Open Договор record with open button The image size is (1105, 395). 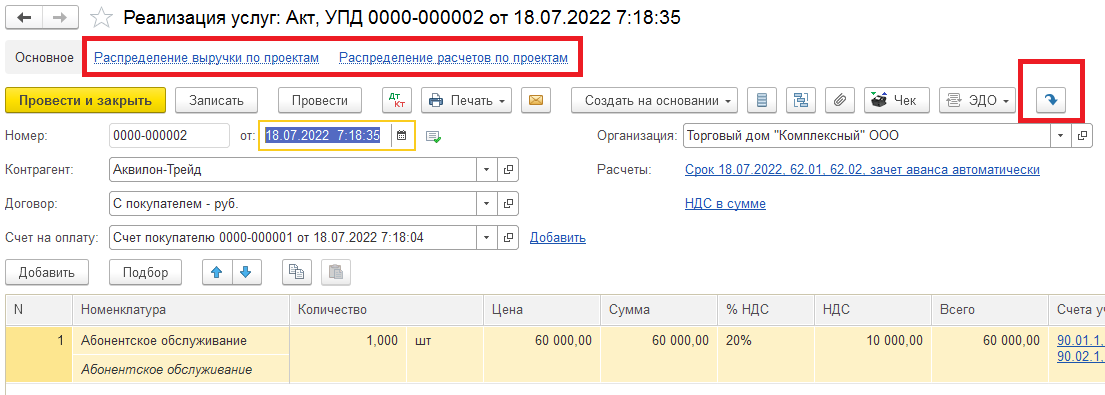click(508, 203)
